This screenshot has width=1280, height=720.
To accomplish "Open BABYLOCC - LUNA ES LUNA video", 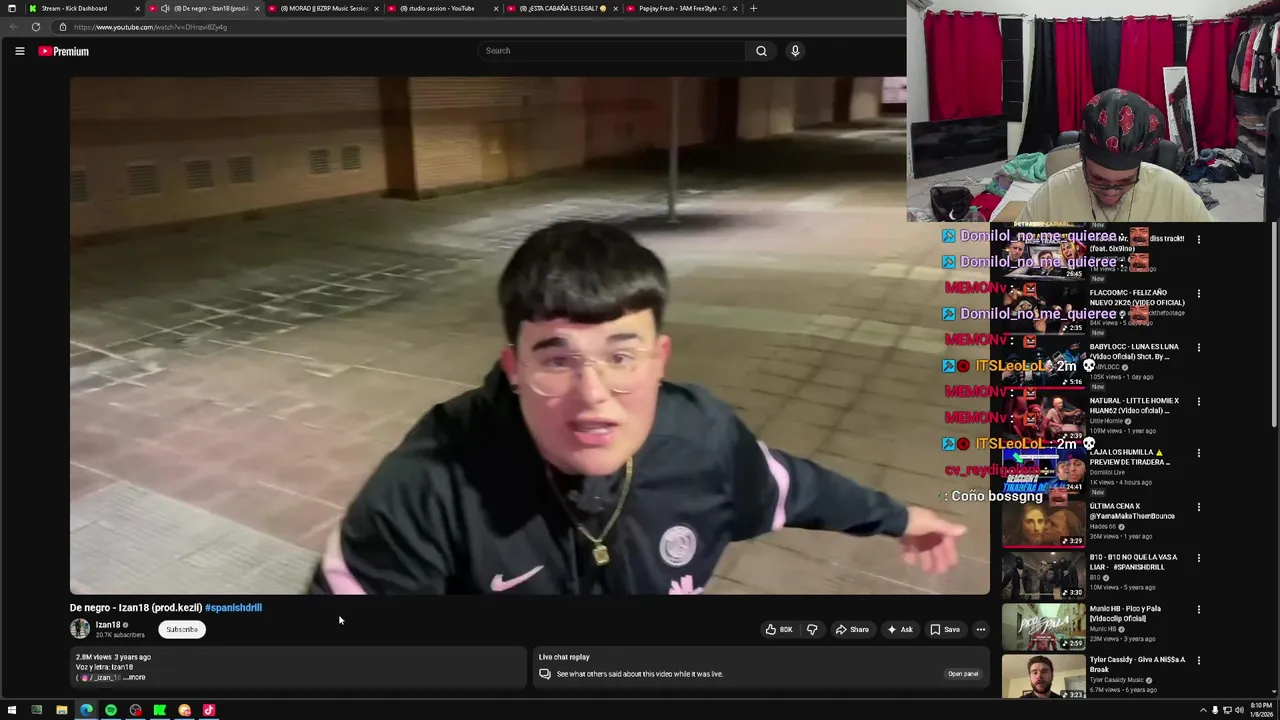I will (1134, 351).
